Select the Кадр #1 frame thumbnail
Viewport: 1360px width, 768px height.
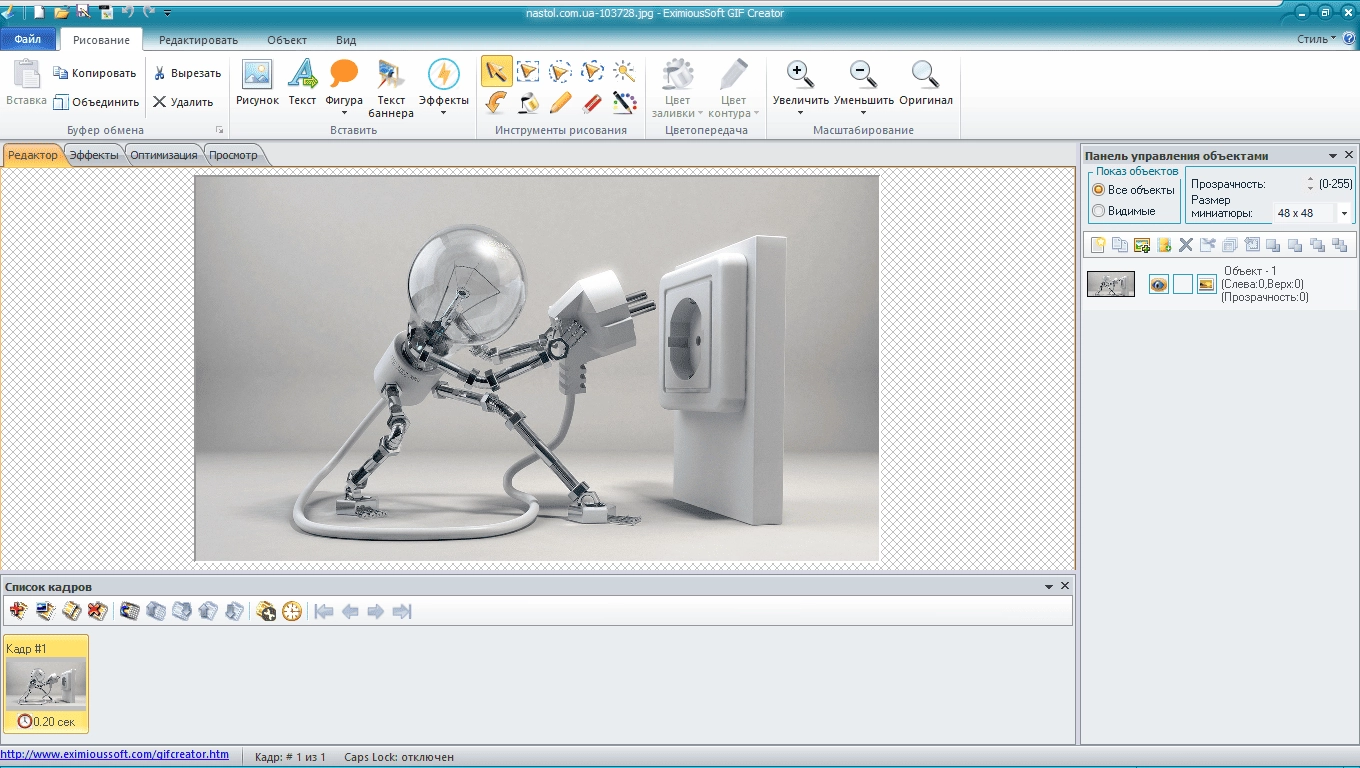pyautogui.click(x=46, y=684)
